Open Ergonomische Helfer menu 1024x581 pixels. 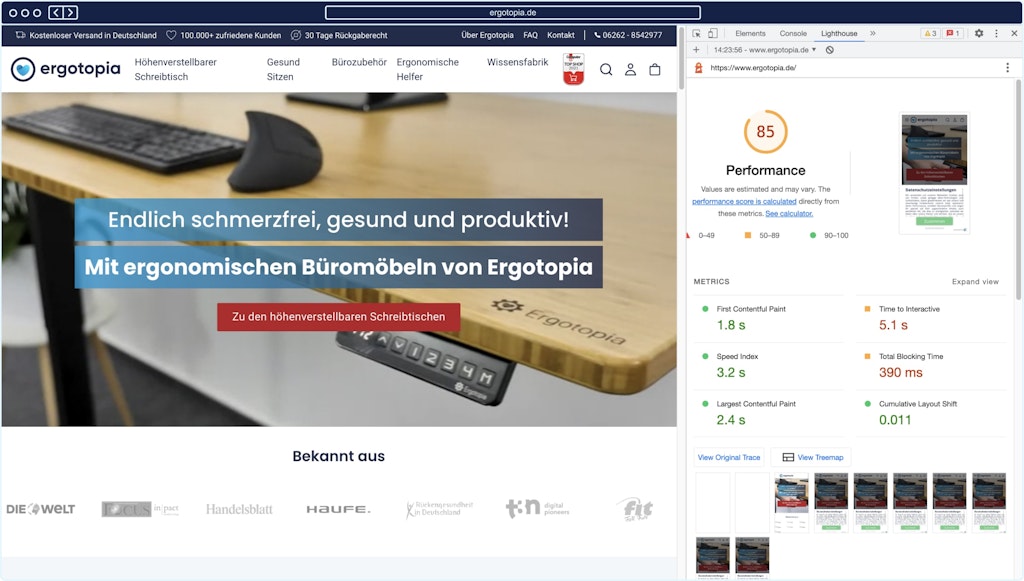427,69
